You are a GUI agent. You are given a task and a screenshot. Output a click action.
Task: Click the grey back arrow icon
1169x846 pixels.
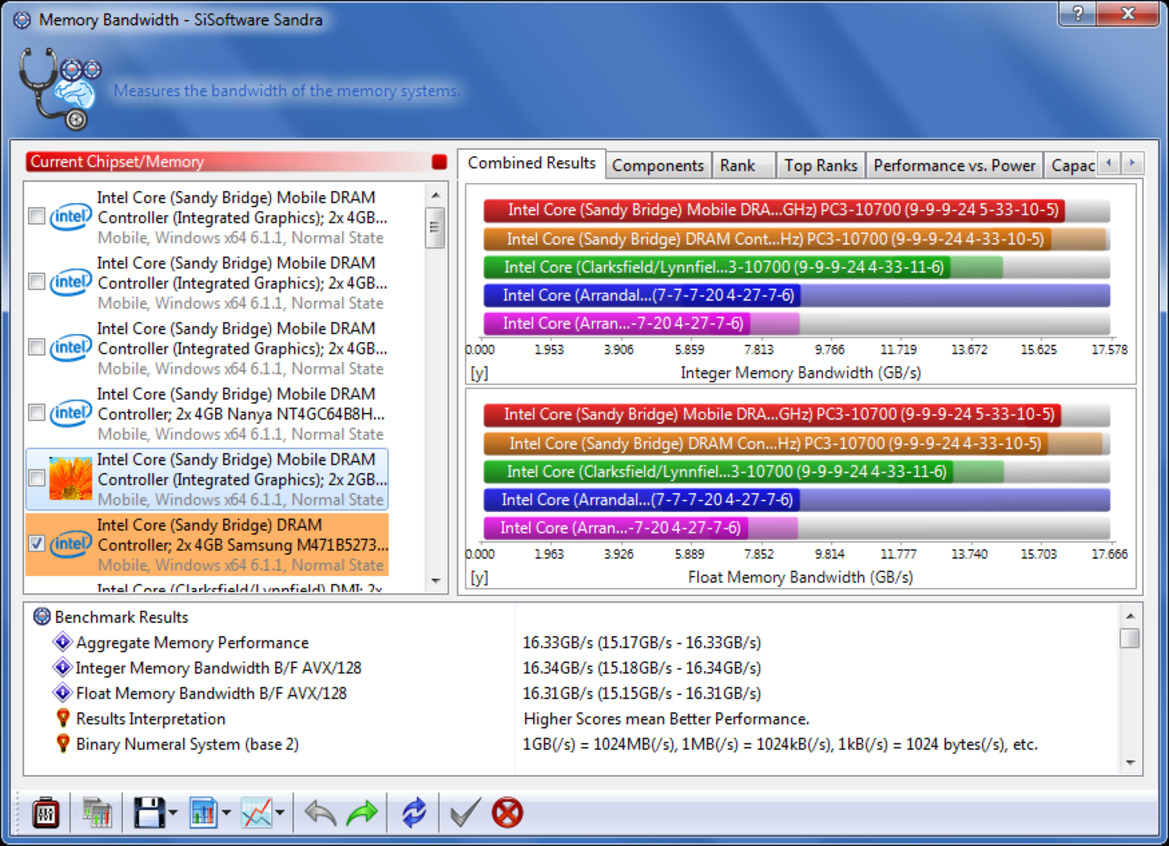(321, 812)
